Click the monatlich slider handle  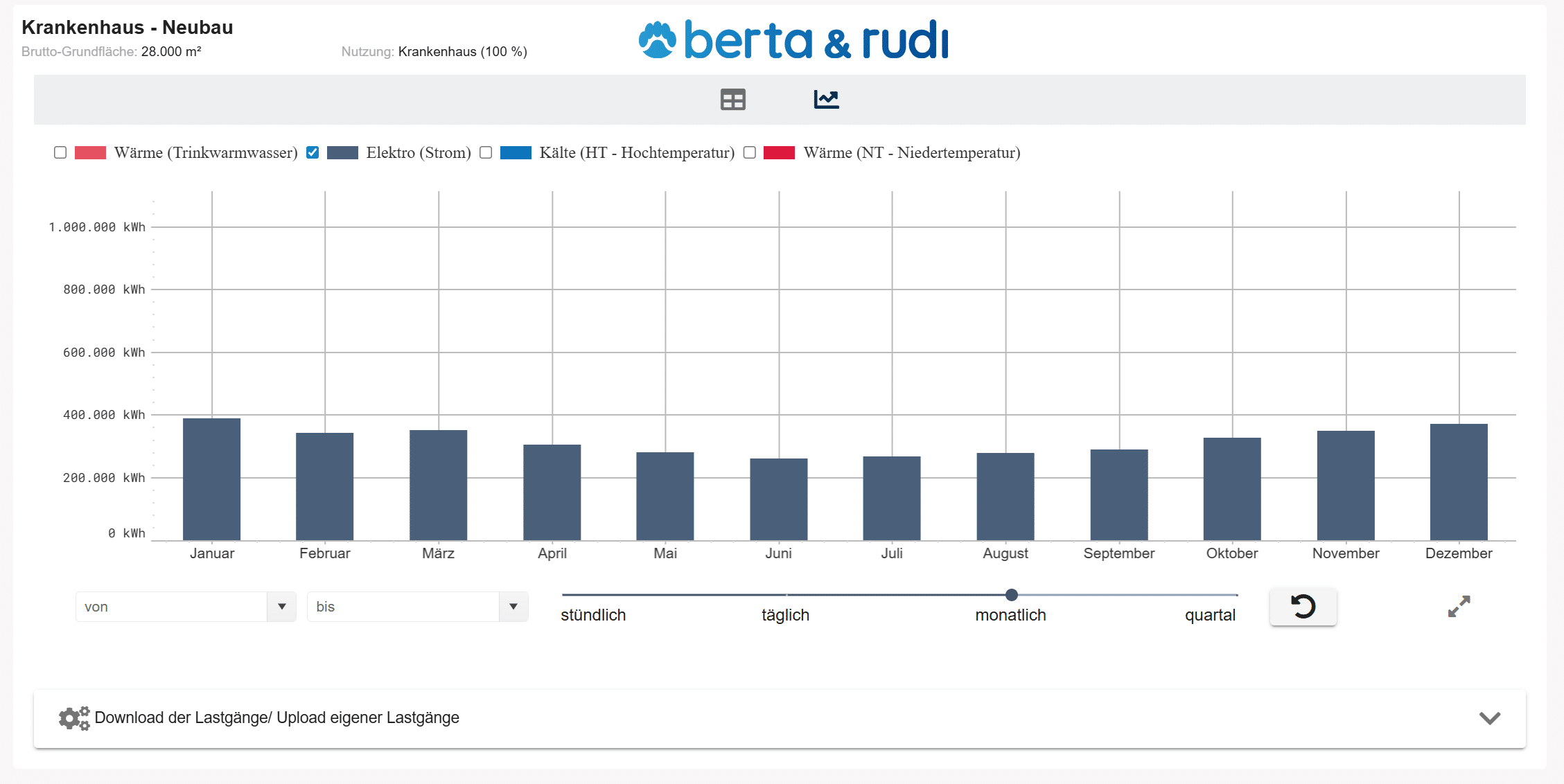(1012, 595)
